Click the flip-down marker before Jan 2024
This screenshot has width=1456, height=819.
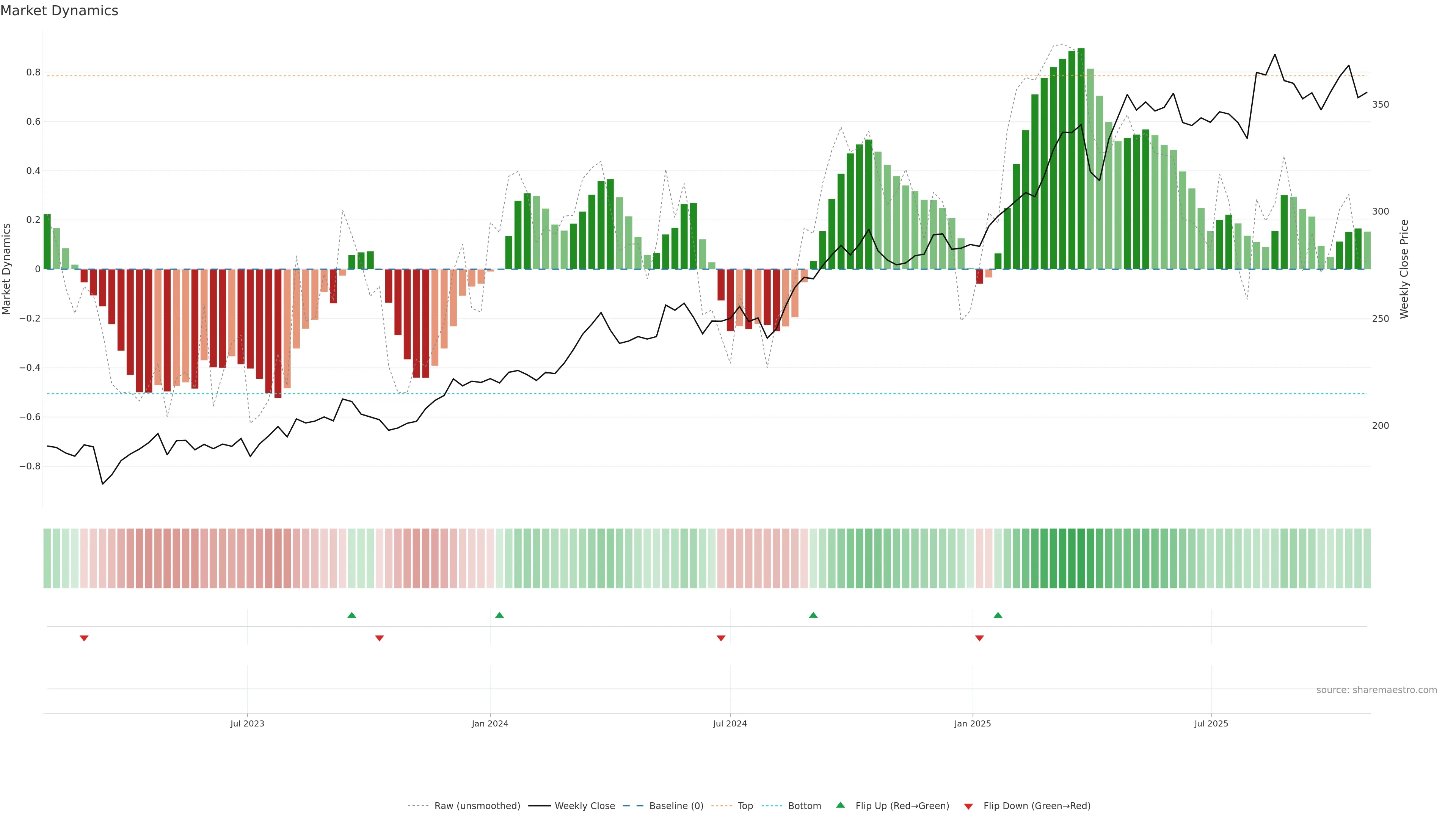379,638
